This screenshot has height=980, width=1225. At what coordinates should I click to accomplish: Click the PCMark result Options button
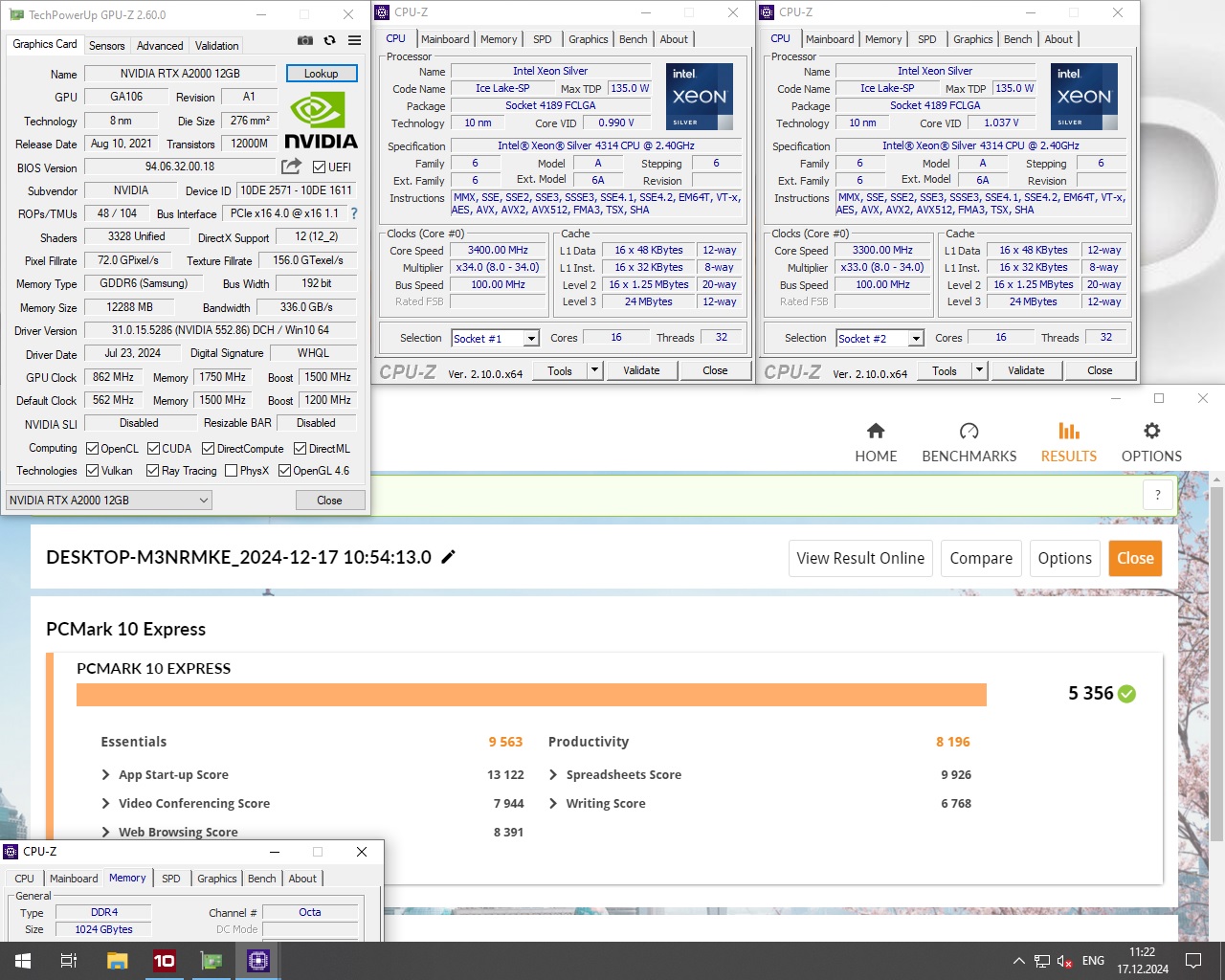[1065, 558]
